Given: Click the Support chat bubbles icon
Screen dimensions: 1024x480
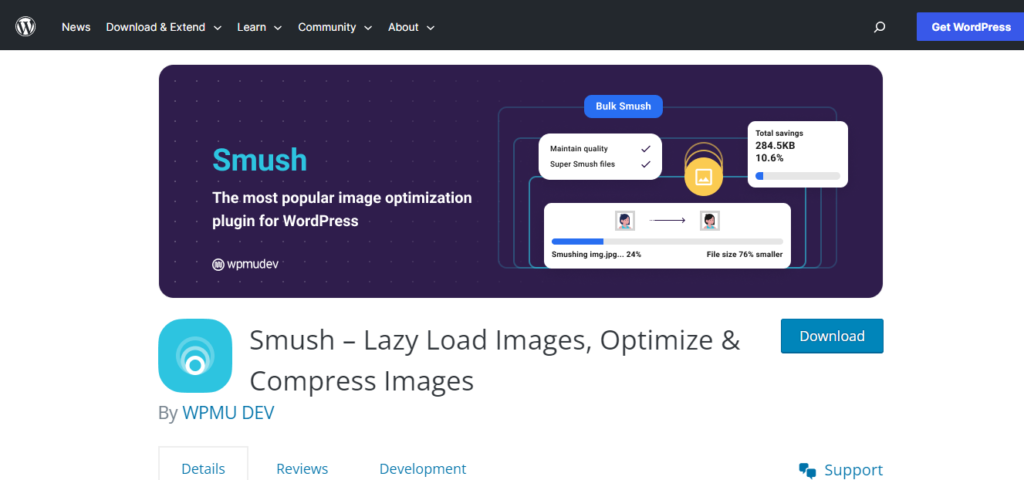Looking at the screenshot, I should pos(807,470).
